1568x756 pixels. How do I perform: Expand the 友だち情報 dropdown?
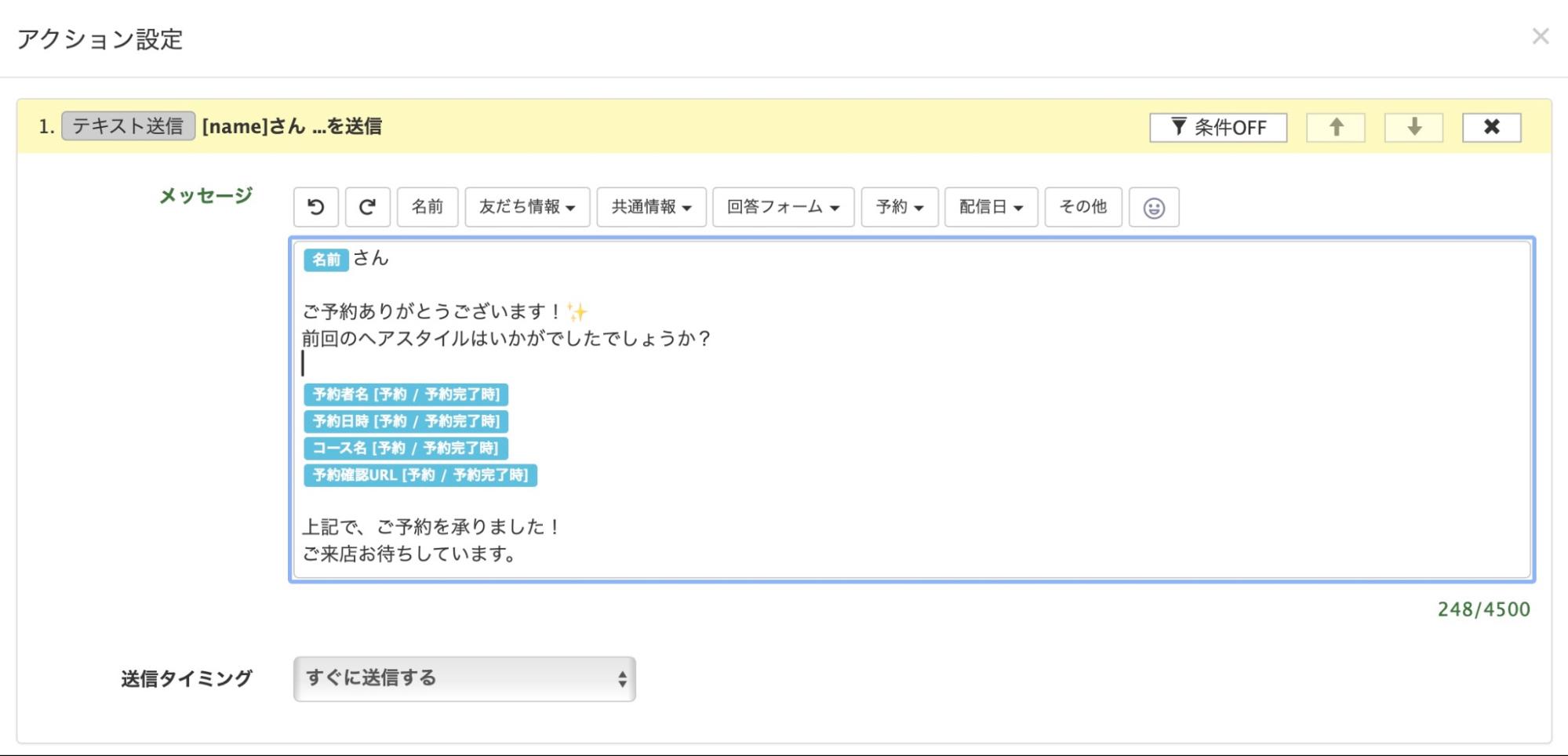point(526,207)
